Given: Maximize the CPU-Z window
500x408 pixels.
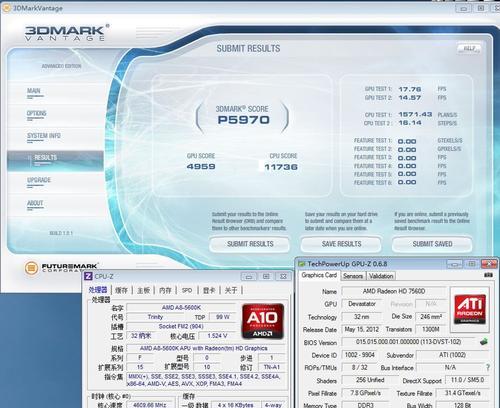Looking at the screenshot, I should (x=266, y=277).
